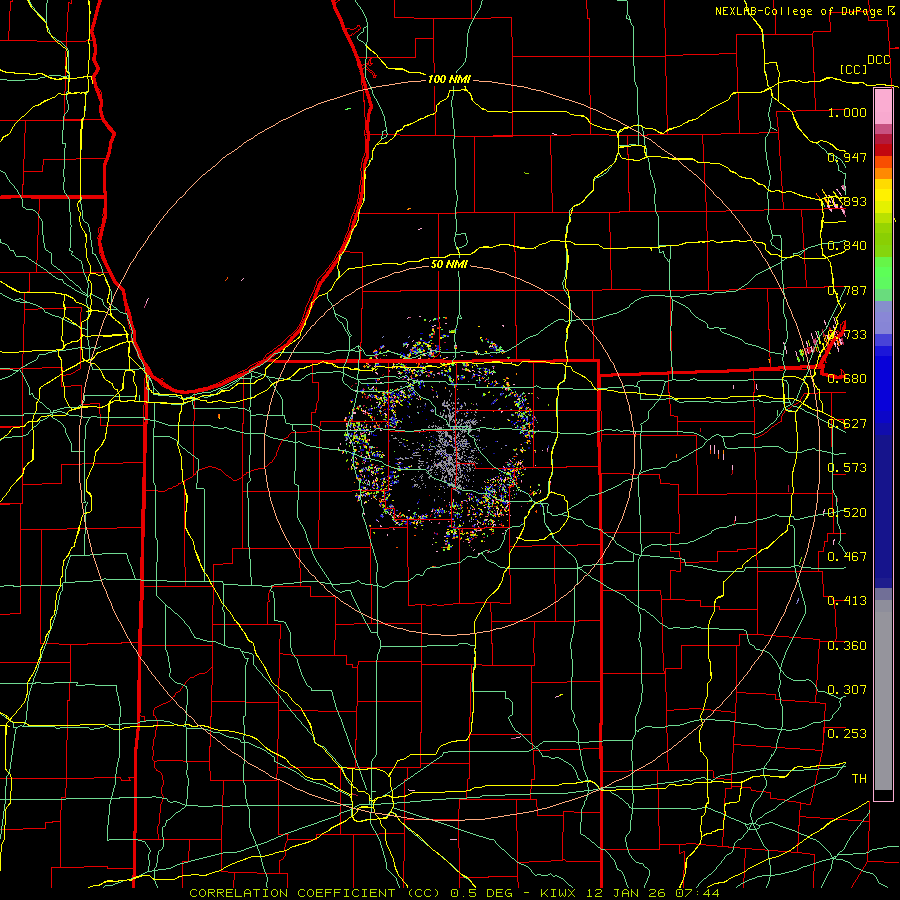Screen dimensions: 900x900
Task: Click the 0.413 legend value
Action: pyautogui.click(x=847, y=601)
